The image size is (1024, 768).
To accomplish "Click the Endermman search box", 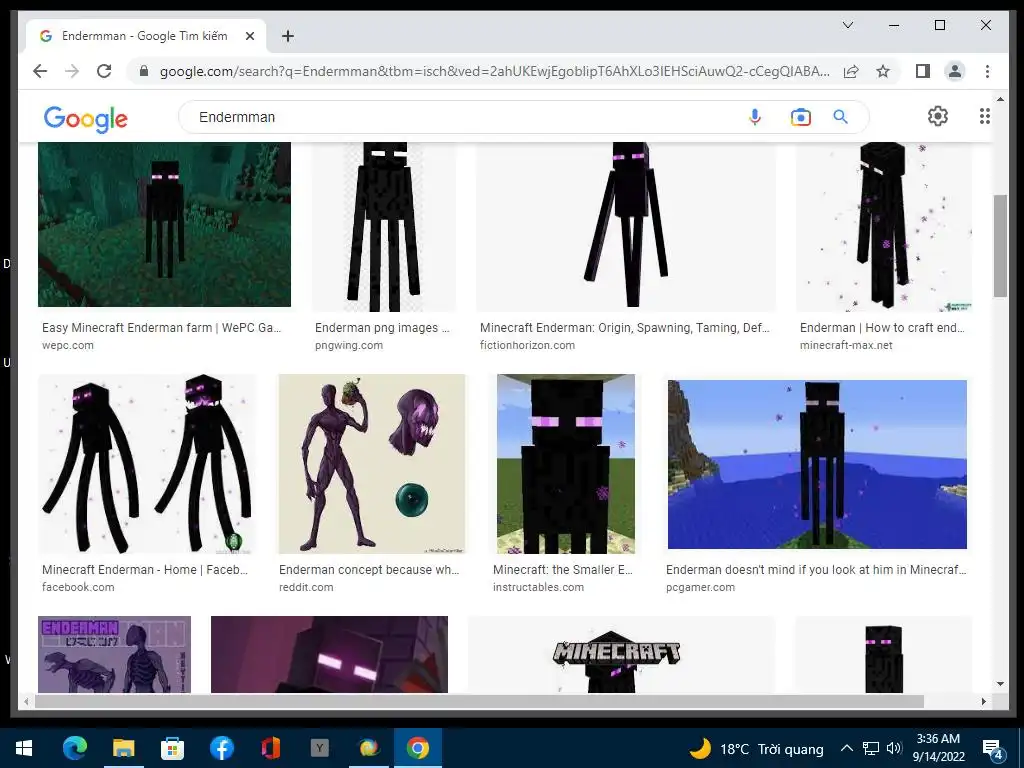I will pos(457,117).
